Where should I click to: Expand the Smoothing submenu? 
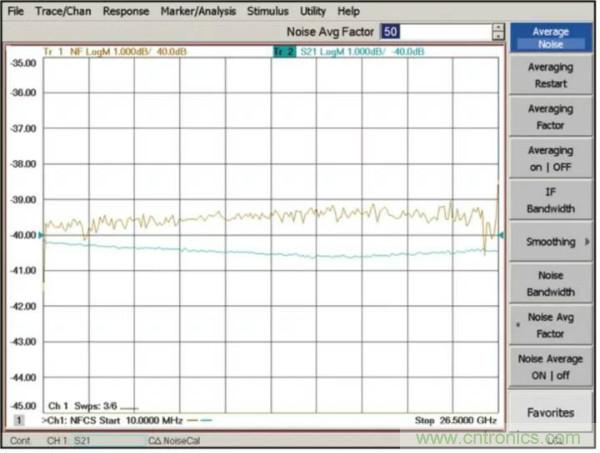(x=550, y=242)
